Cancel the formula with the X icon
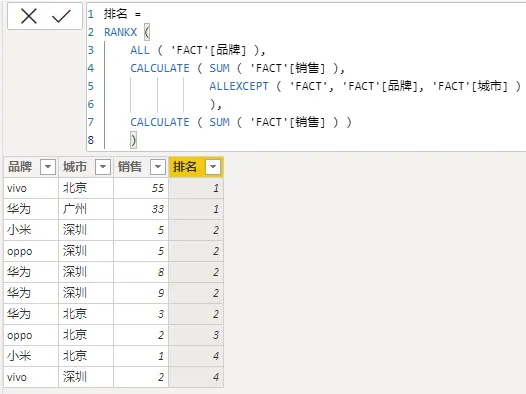The height and width of the screenshot is (394, 526). (29, 16)
